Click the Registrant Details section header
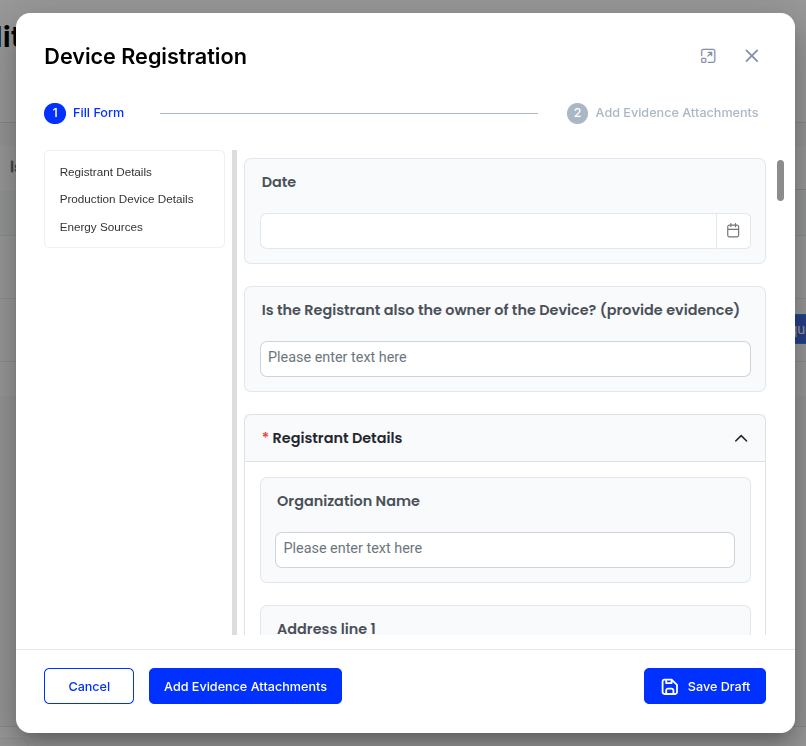Image resolution: width=806 pixels, height=746 pixels. 505,438
